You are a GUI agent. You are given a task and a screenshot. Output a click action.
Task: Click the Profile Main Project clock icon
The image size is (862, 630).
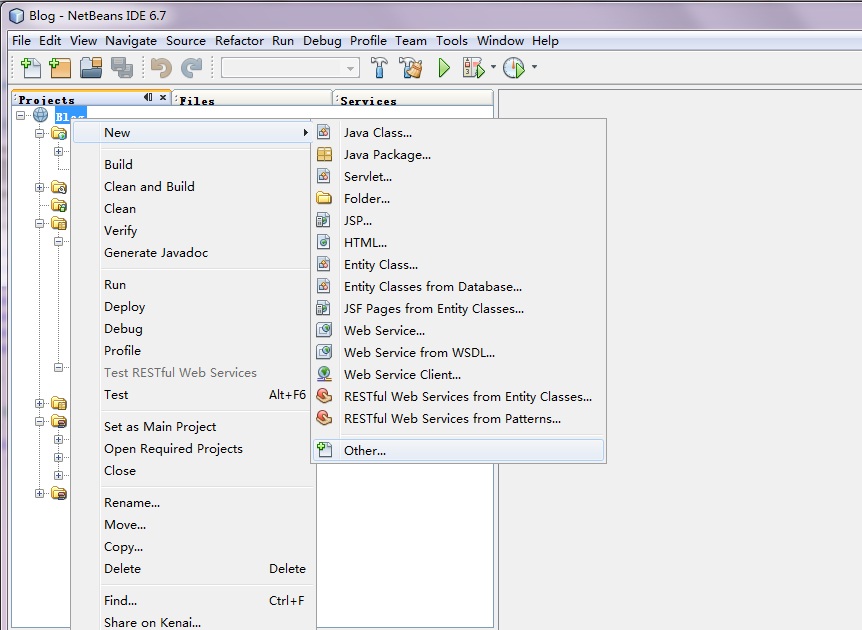click(514, 68)
